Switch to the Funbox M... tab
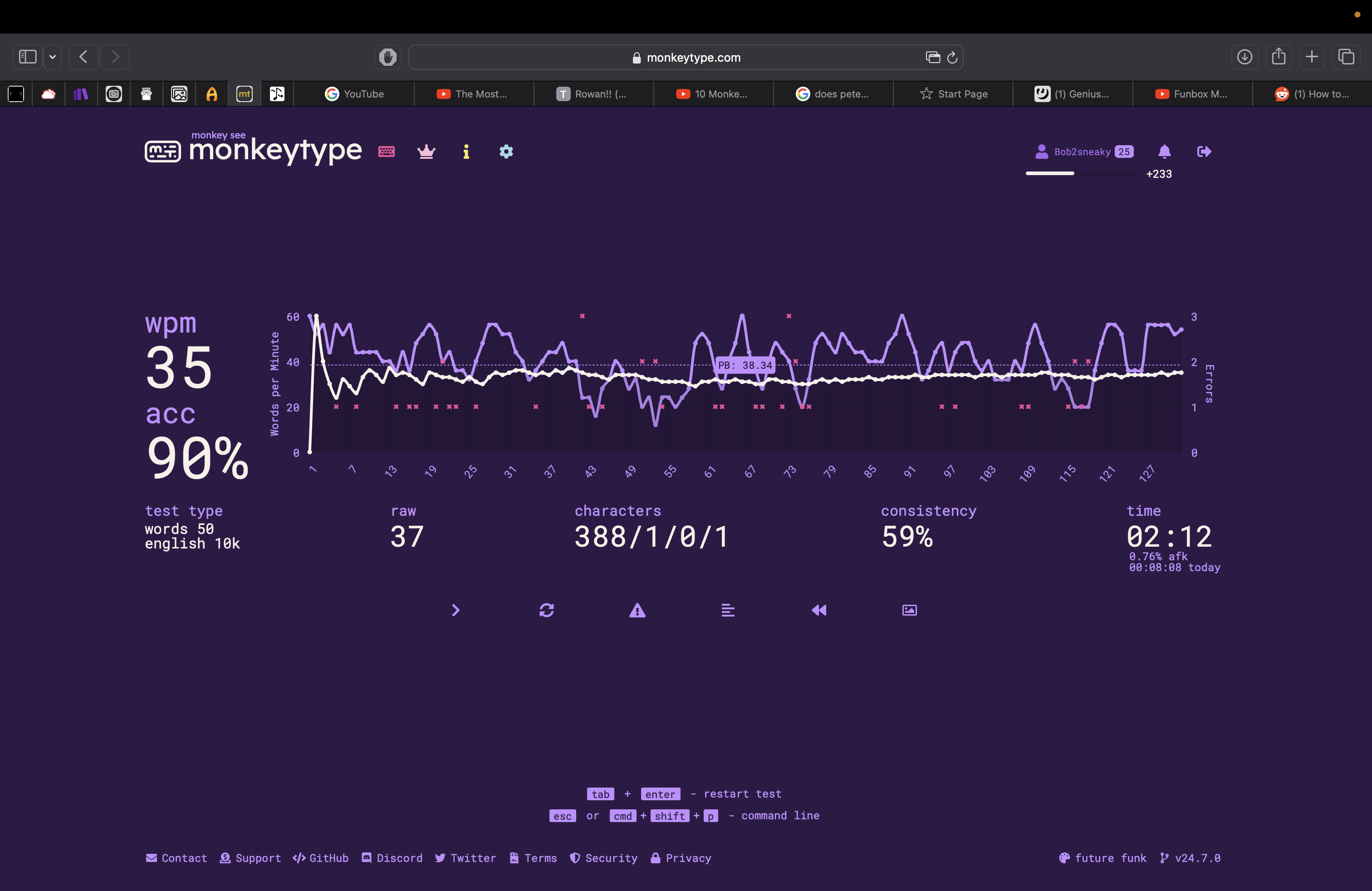The image size is (1372, 891). pyautogui.click(x=1191, y=94)
